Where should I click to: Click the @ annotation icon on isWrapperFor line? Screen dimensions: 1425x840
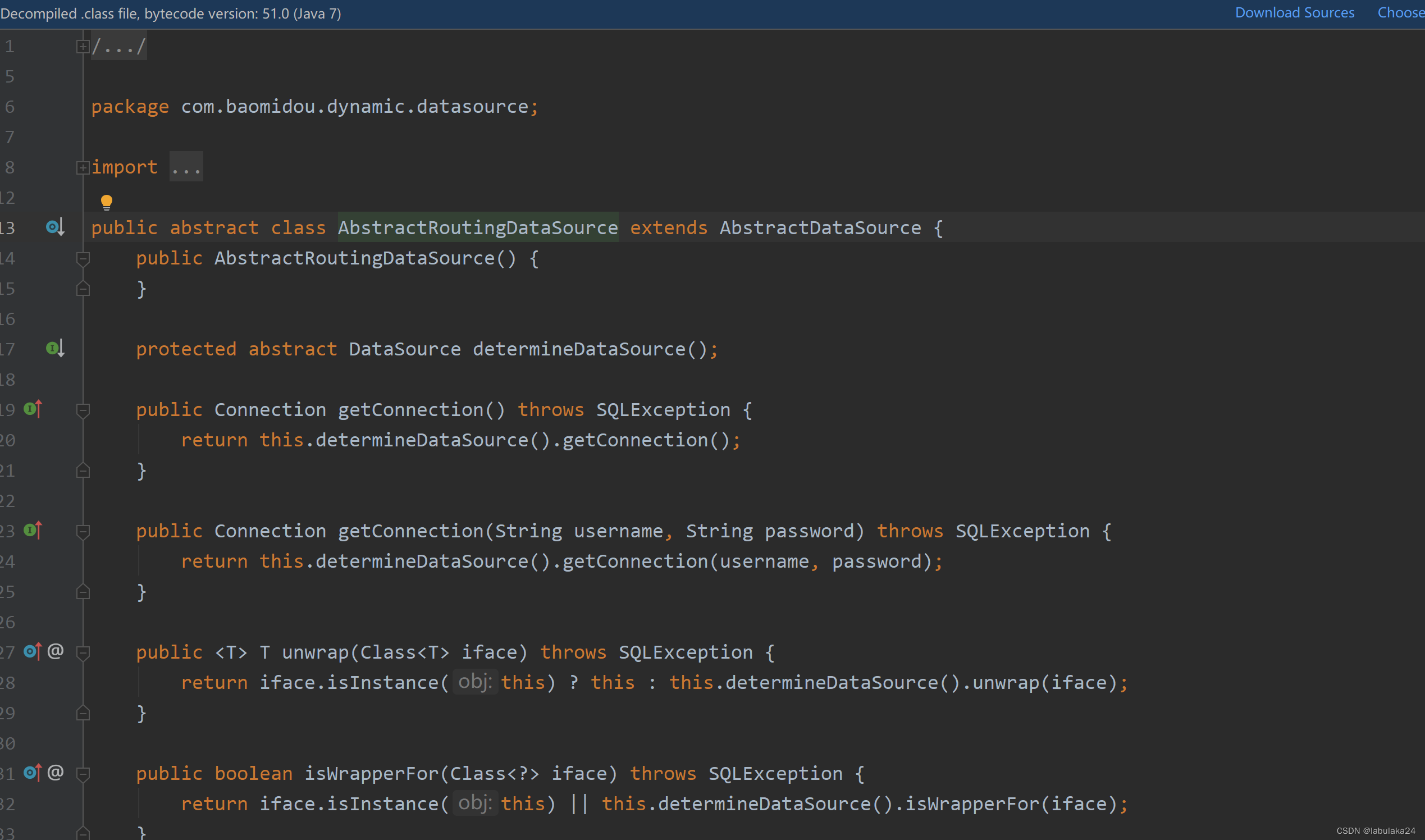point(56,772)
